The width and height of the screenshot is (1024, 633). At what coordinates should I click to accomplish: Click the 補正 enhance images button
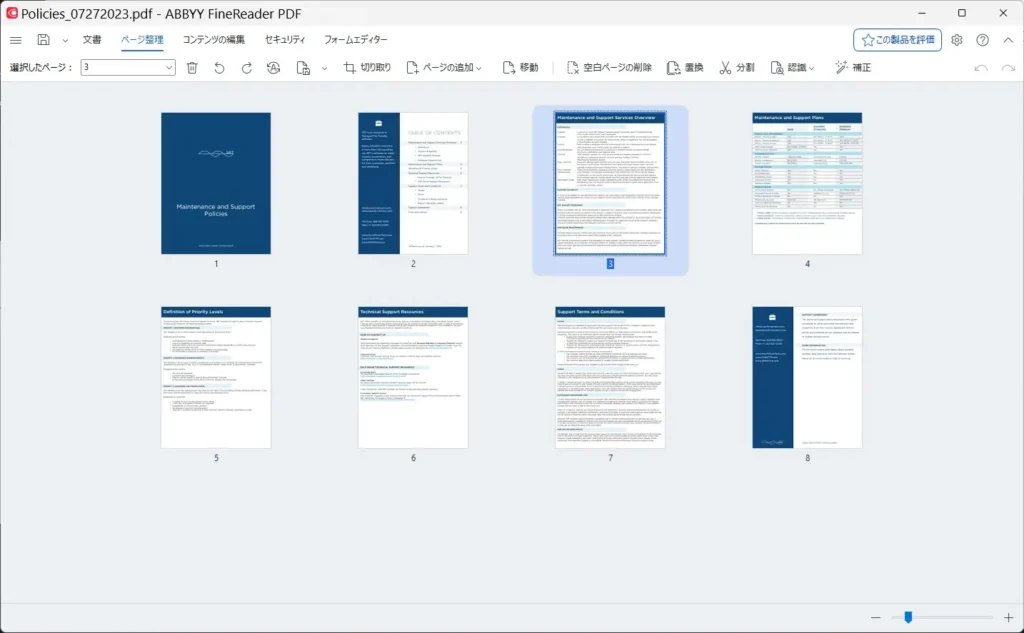853,67
